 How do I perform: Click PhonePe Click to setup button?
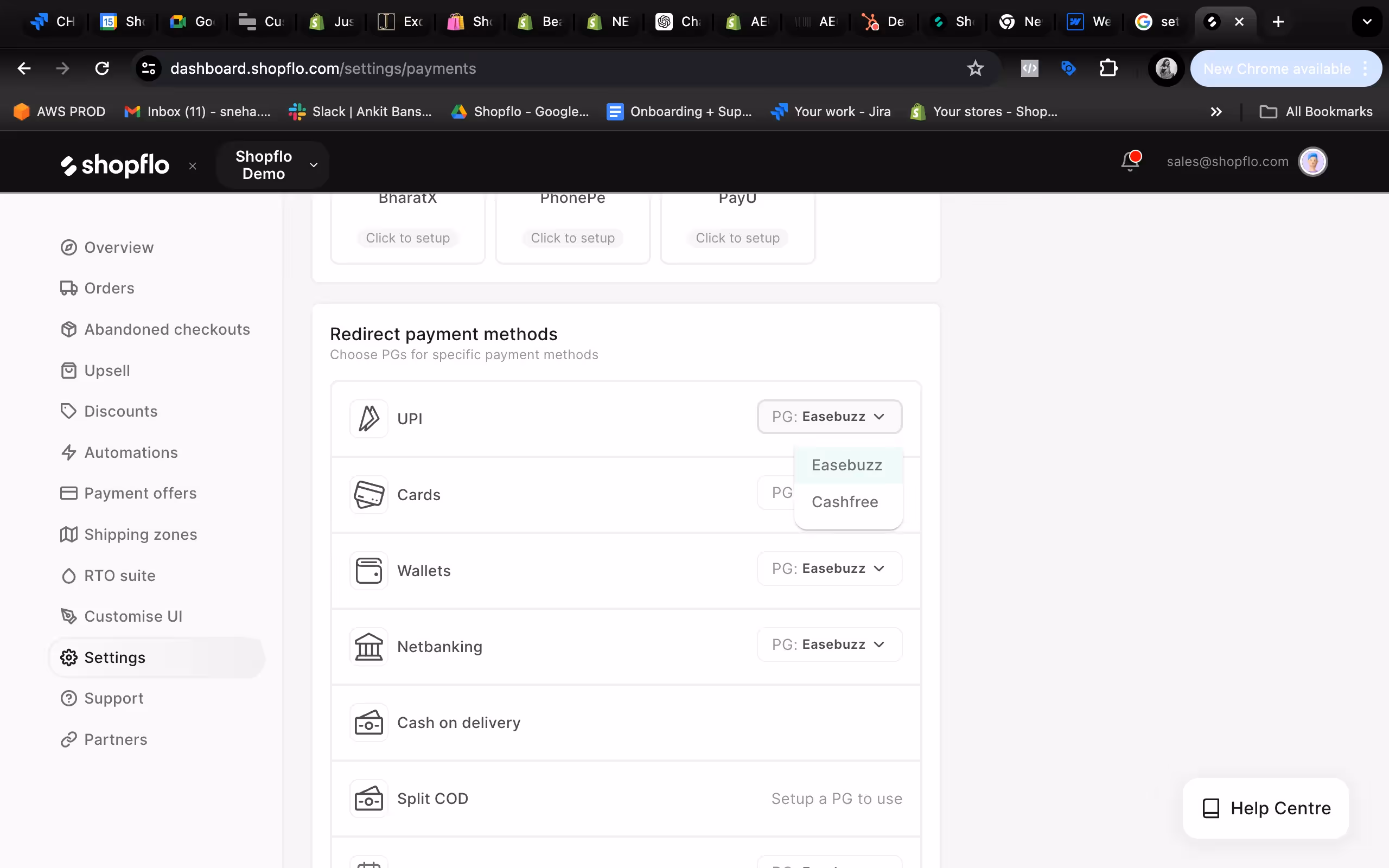[573, 238]
